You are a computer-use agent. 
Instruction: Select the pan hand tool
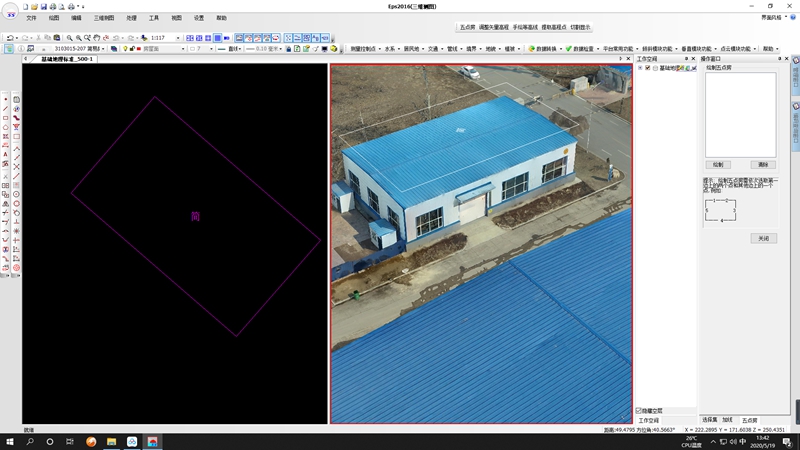tap(96, 38)
